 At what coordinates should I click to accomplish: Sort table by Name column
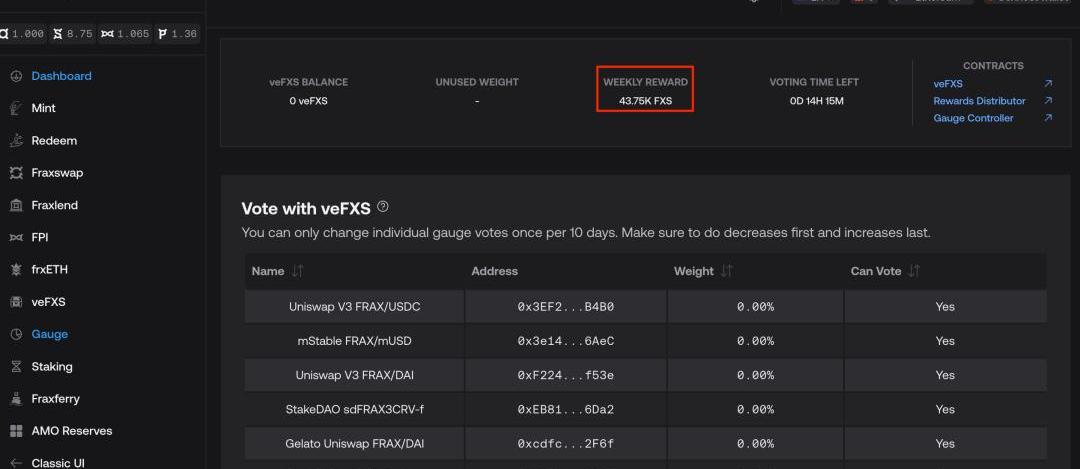point(298,271)
